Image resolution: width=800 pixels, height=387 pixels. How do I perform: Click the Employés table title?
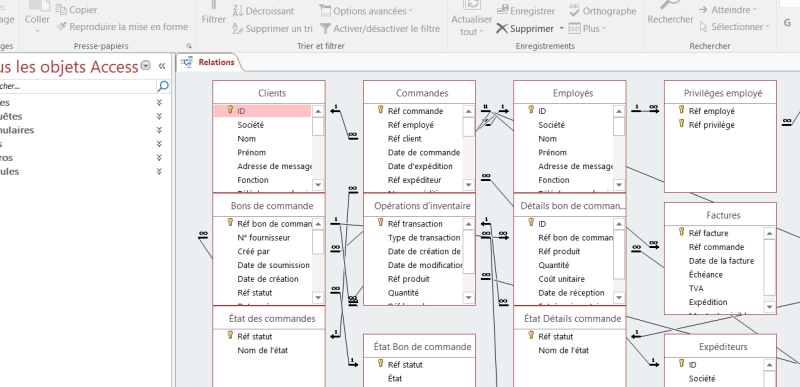pos(573,93)
